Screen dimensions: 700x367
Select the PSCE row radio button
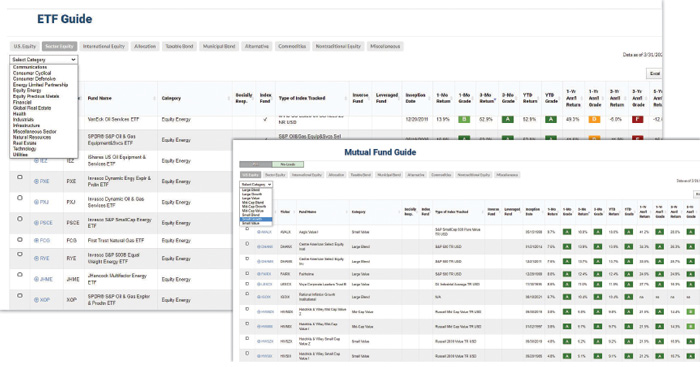pos(20,219)
